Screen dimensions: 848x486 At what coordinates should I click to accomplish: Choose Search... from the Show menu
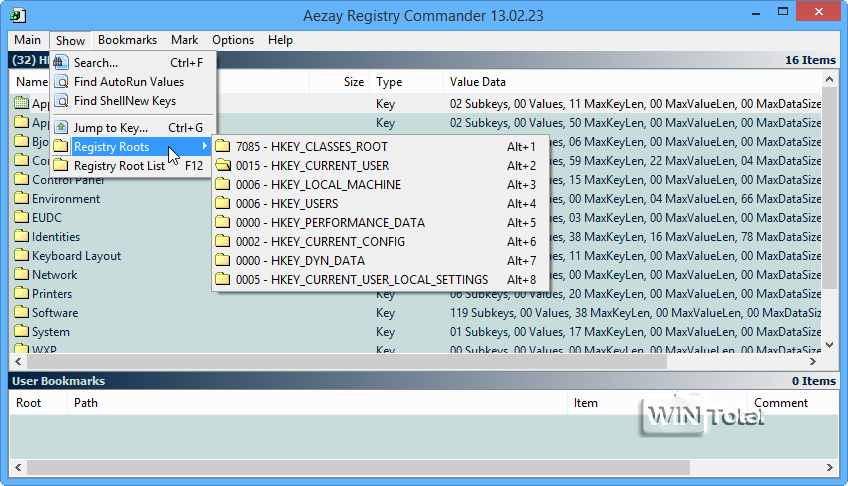pyautogui.click(x=133, y=63)
